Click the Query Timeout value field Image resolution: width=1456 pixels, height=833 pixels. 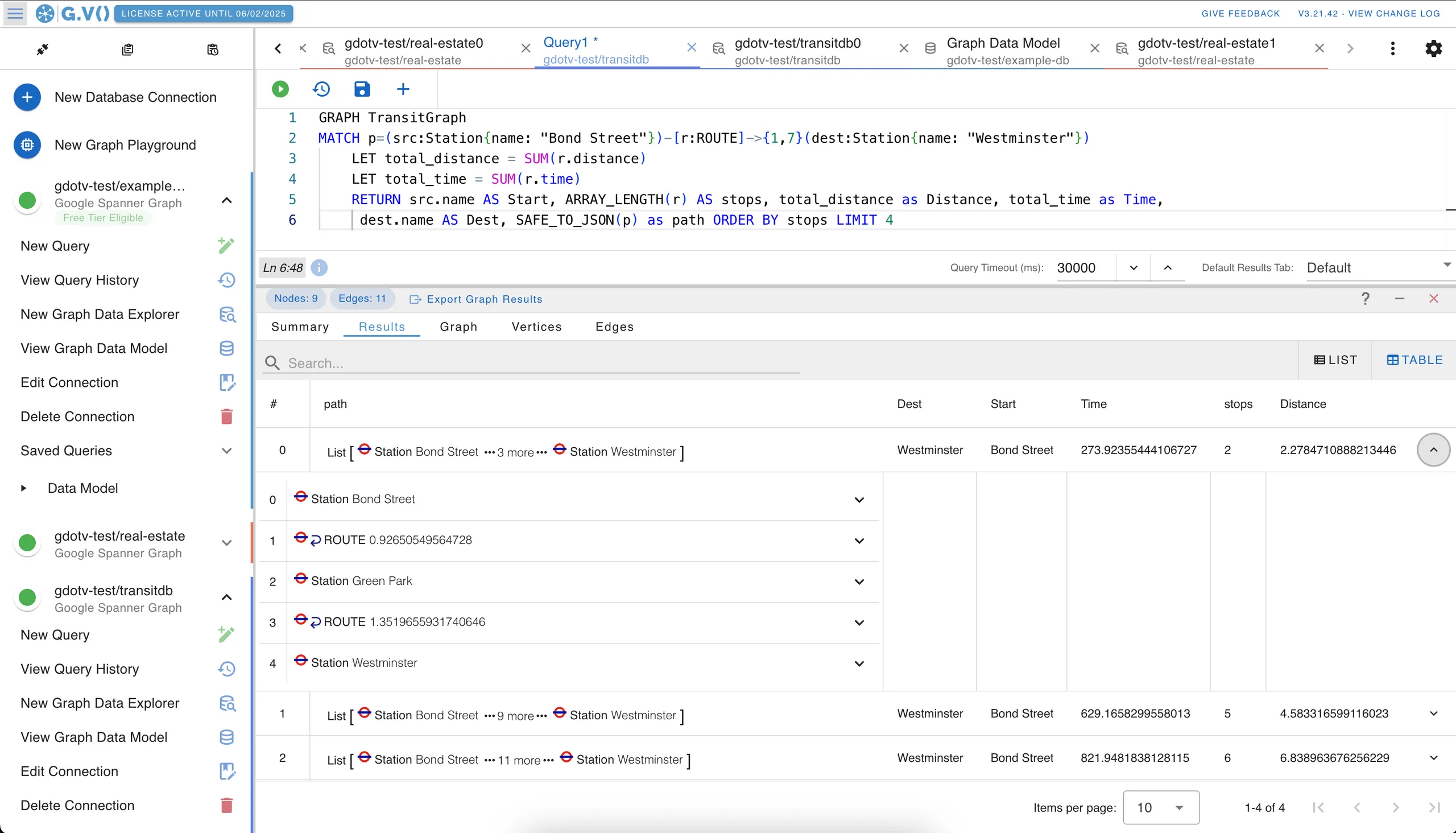pos(1084,268)
